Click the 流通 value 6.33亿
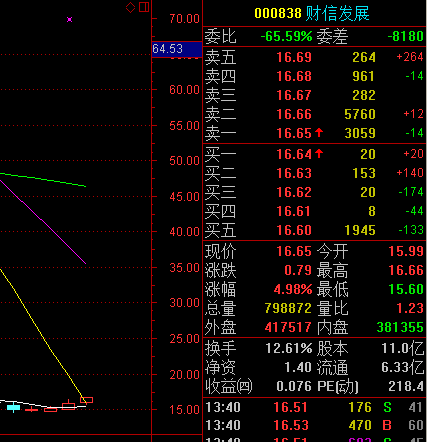The width and height of the screenshot is (427, 442). [x=403, y=368]
